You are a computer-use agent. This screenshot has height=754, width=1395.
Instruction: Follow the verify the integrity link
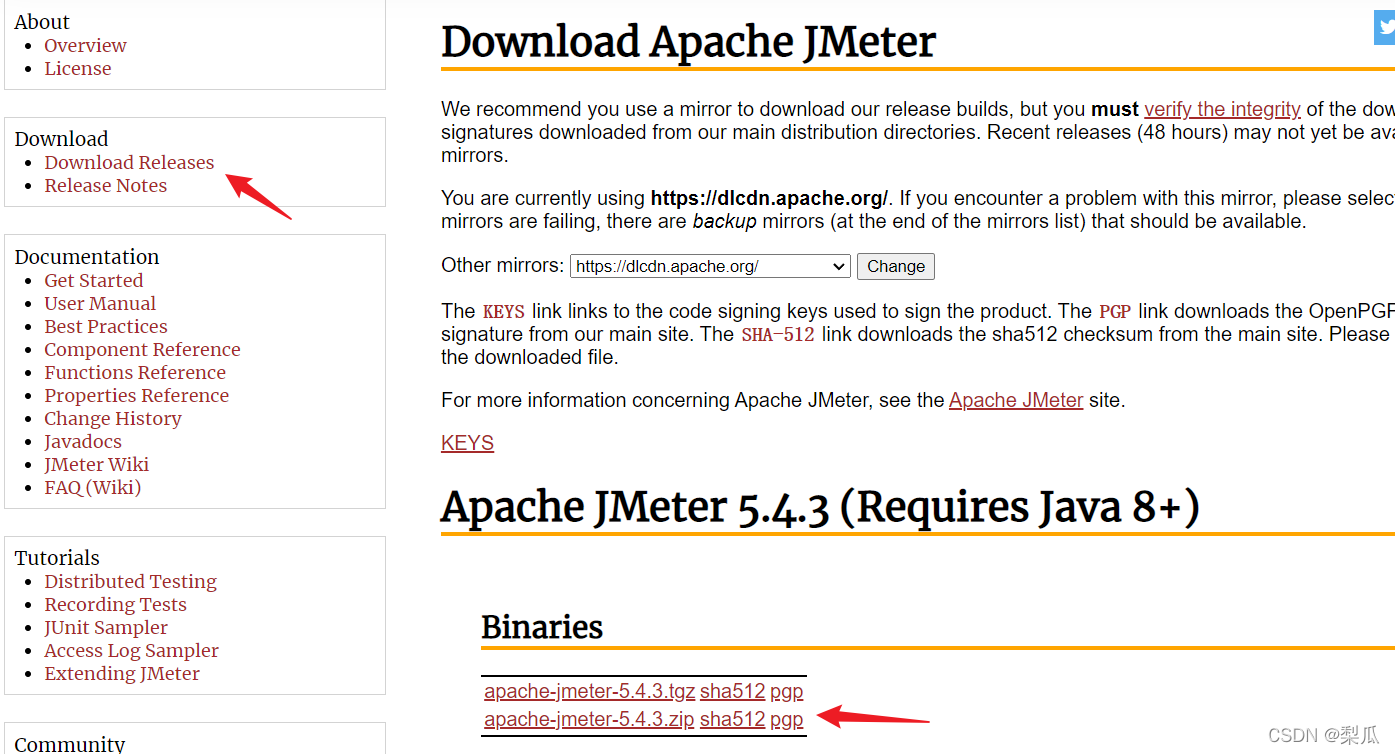pos(1222,109)
